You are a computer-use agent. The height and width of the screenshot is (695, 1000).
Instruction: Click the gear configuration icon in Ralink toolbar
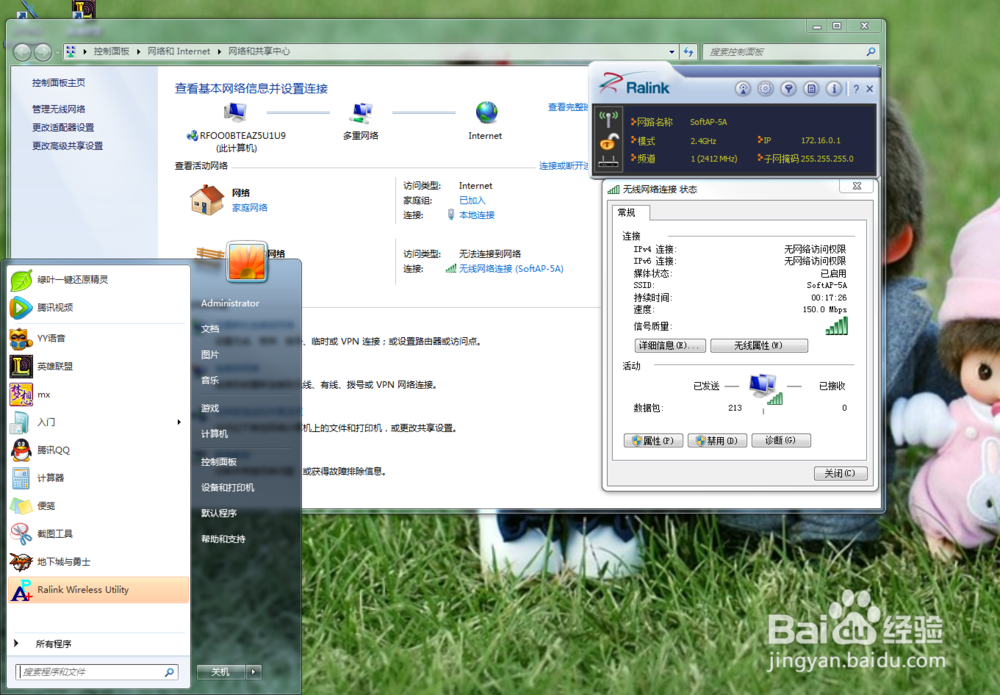[x=764, y=89]
